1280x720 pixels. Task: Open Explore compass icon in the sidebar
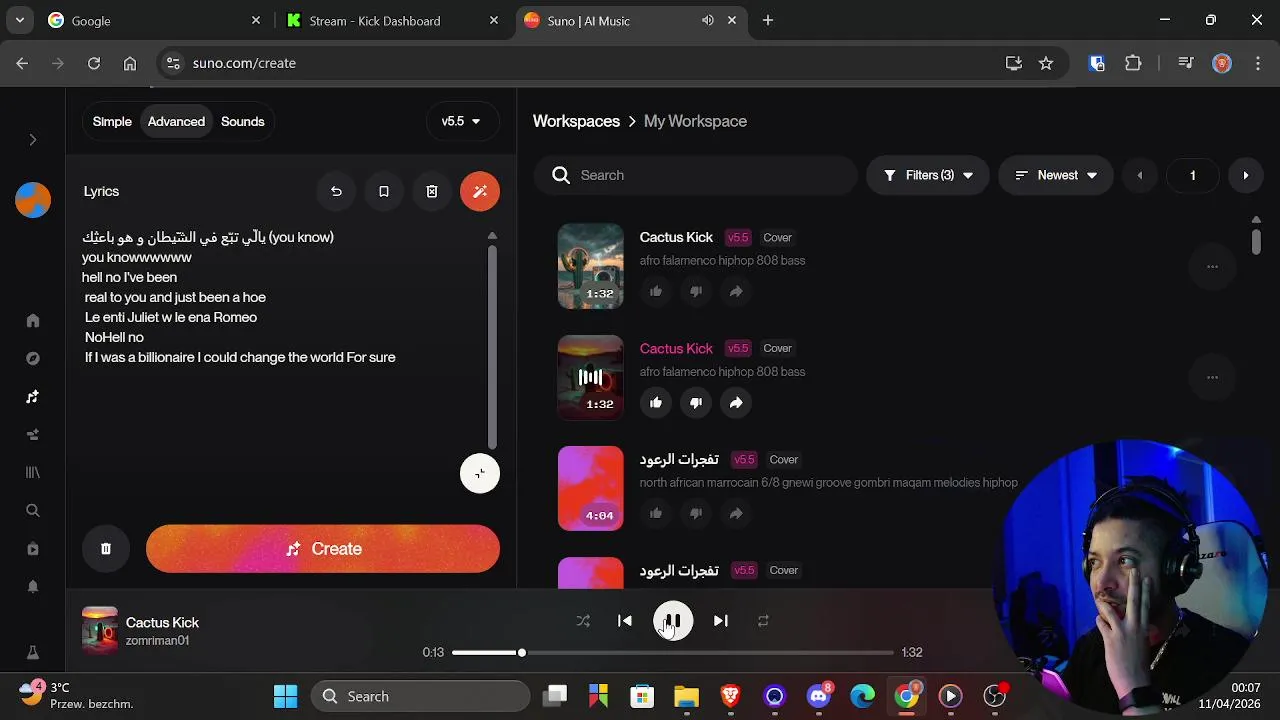pos(33,359)
